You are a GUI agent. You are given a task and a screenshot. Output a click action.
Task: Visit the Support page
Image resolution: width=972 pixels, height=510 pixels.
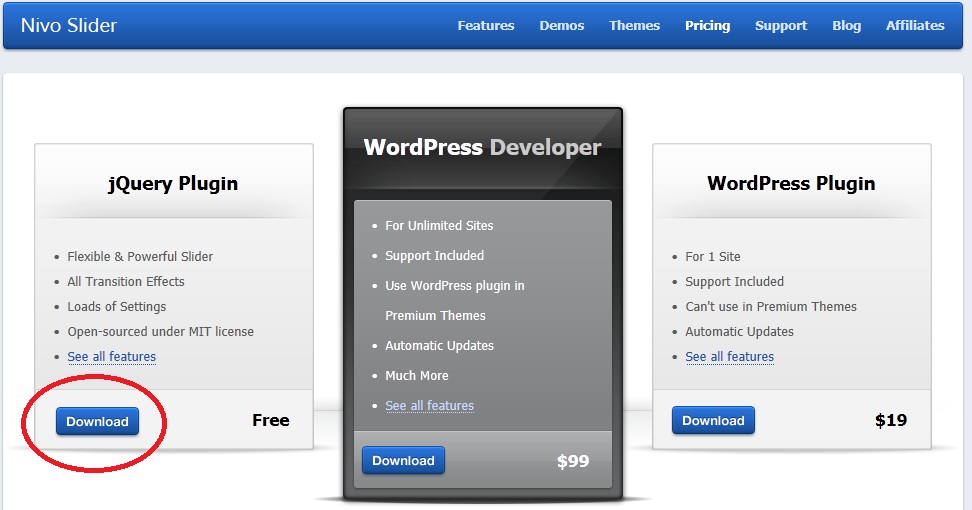[x=781, y=25]
